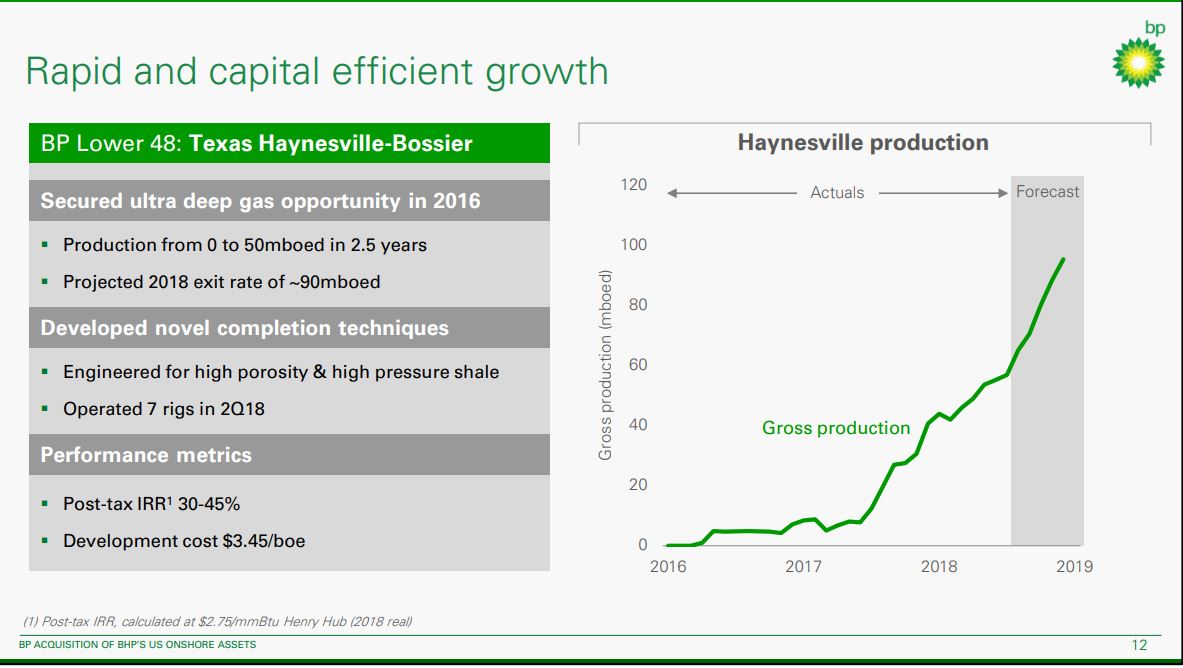Click the y-axis value 120
This screenshot has height=668, width=1183.
(634, 185)
